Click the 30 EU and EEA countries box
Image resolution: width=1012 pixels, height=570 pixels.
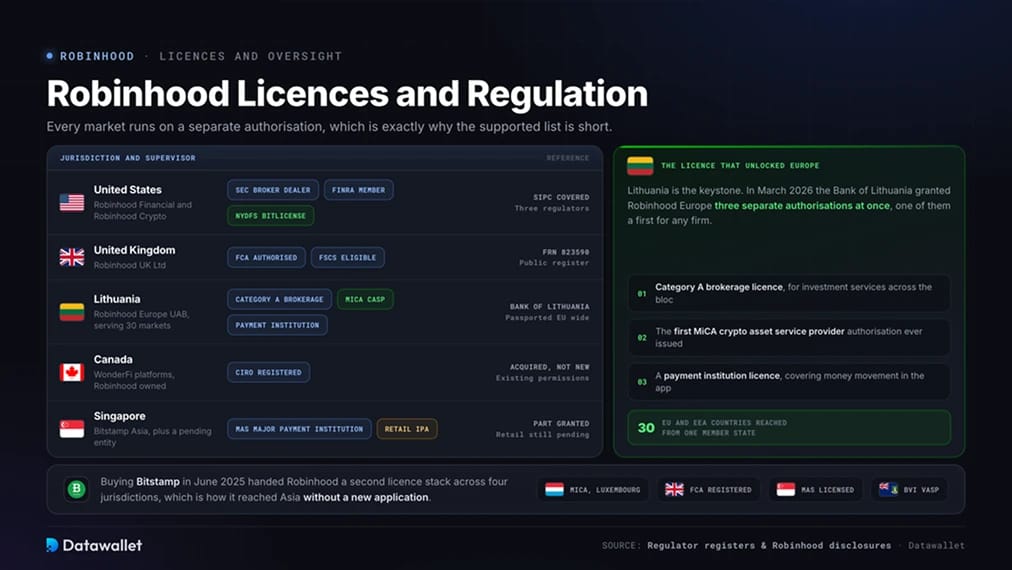pyautogui.click(x=789, y=427)
